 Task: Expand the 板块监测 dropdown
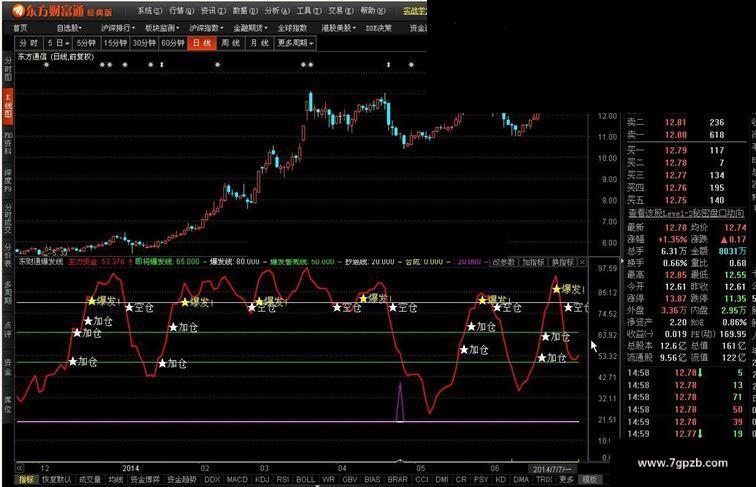[x=162, y=28]
